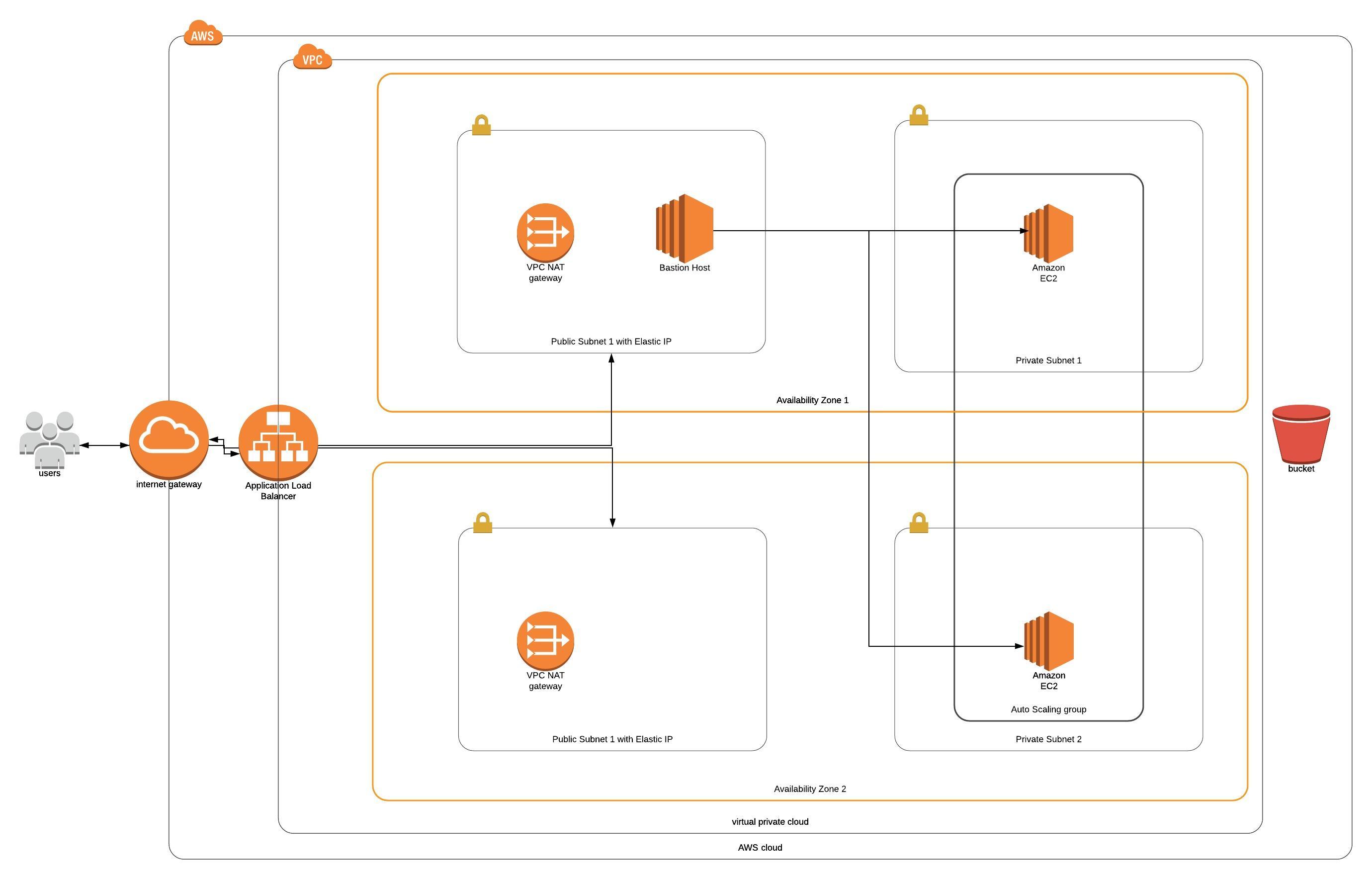Select Amazon EC2 icon in Private Subnet 2
The width and height of the screenshot is (1372, 879).
1049,640
